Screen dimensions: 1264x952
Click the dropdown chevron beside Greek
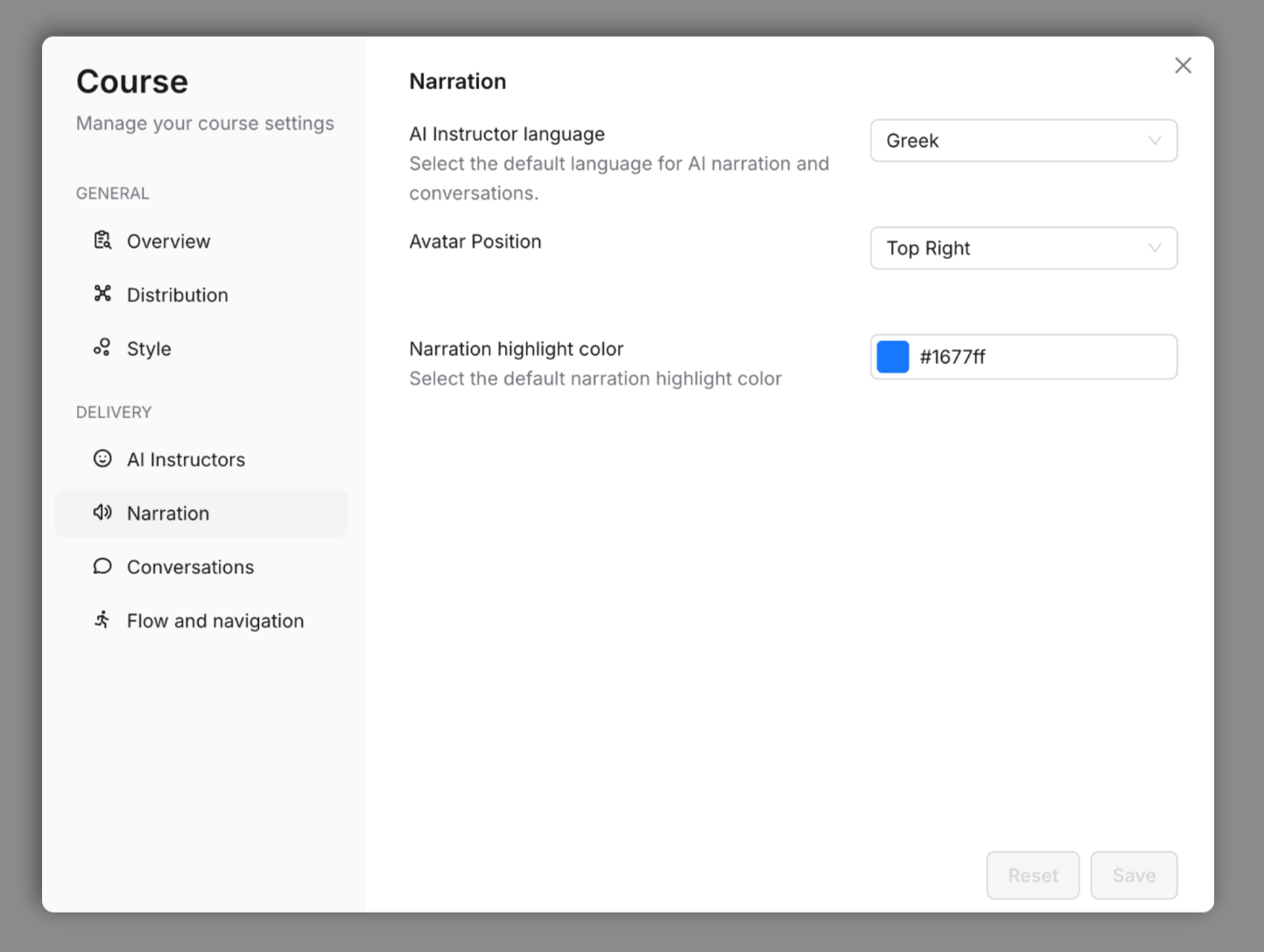click(1154, 140)
